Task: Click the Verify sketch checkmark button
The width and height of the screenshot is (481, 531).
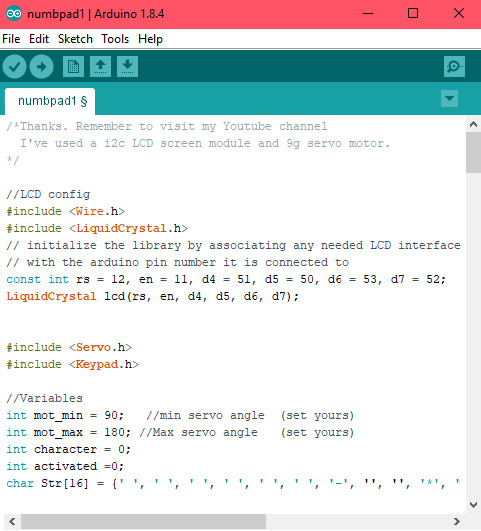Action: (x=15, y=67)
